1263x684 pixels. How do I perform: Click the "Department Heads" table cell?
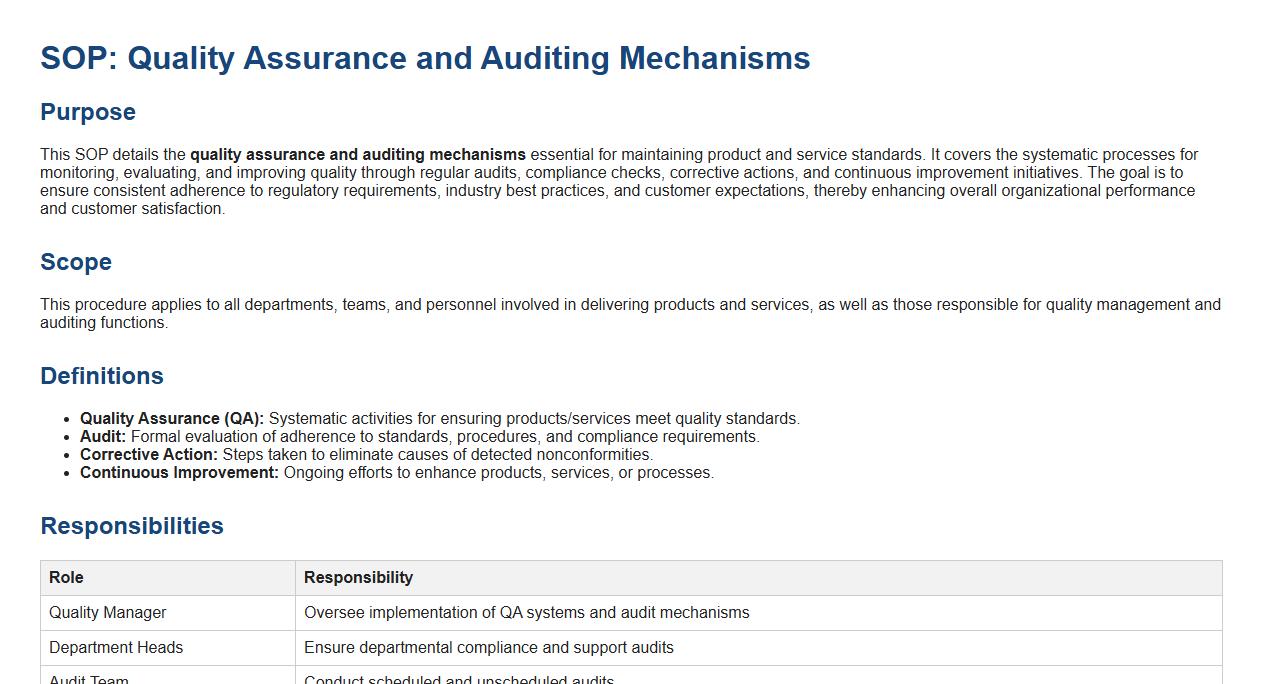[x=116, y=648]
